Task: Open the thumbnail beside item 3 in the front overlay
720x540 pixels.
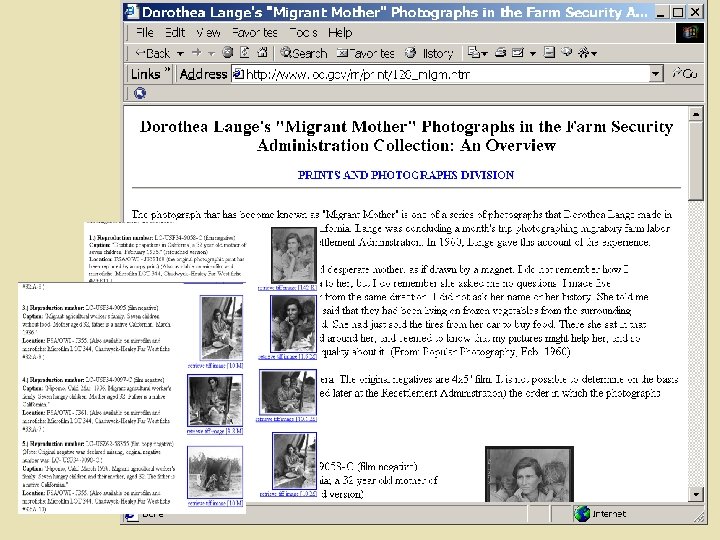Action: click(x=221, y=328)
